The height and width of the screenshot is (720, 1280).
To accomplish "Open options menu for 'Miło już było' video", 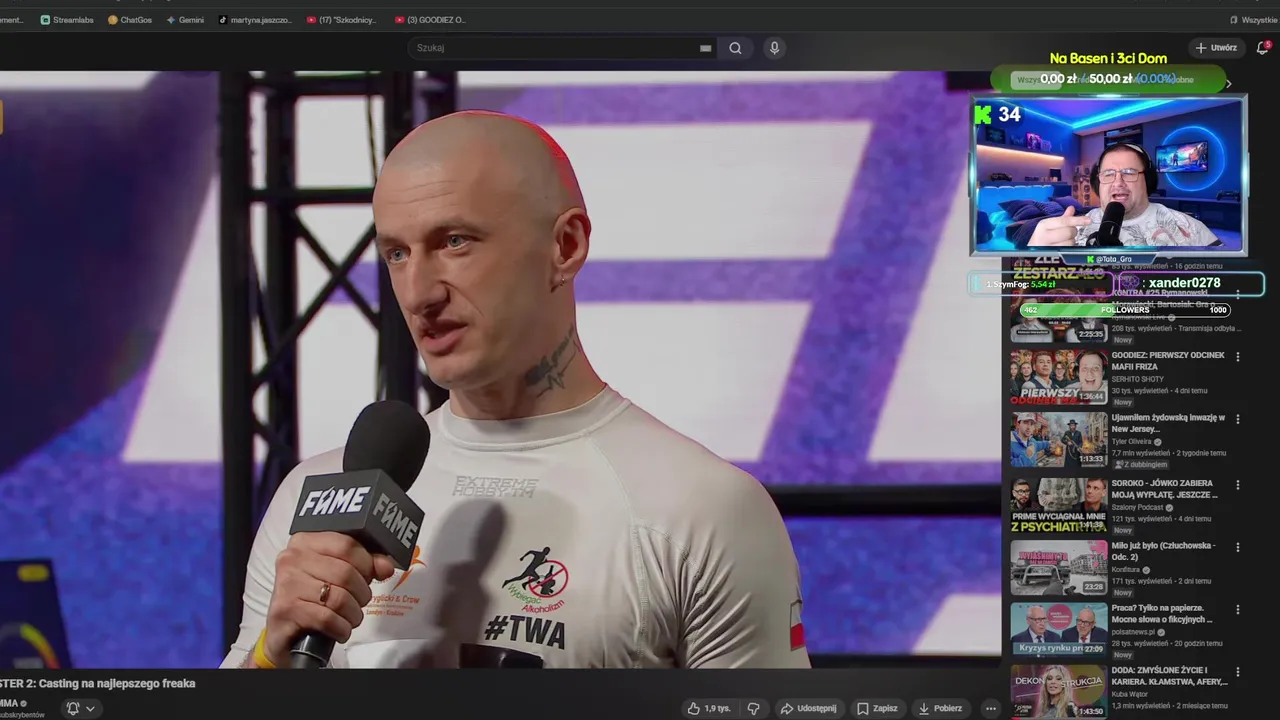I will tap(1238, 547).
